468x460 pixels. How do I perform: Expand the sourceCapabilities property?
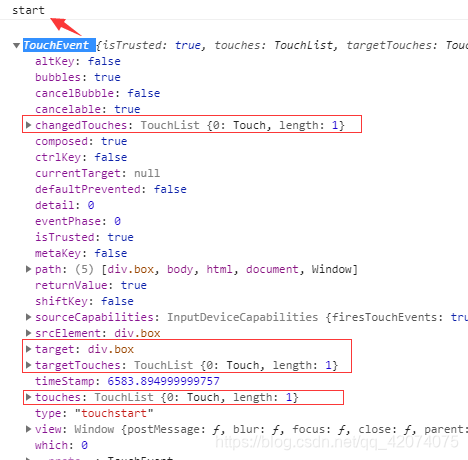[28, 317]
